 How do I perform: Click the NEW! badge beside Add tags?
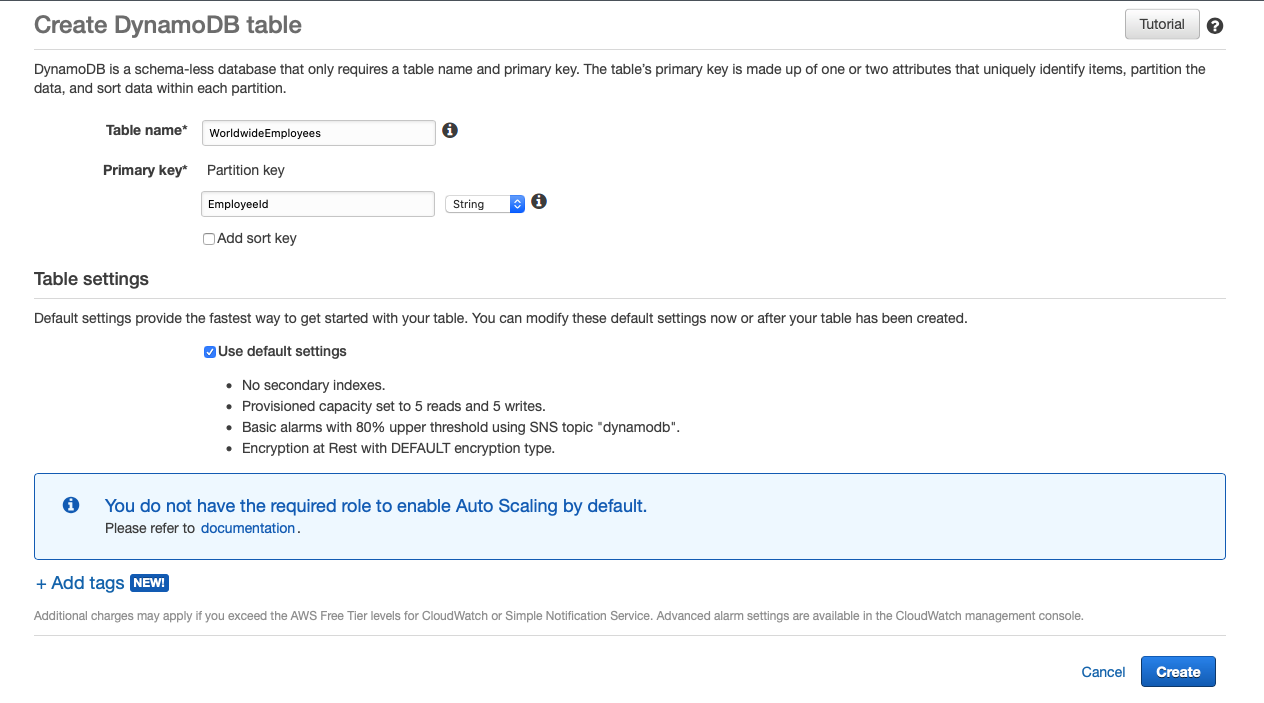click(x=149, y=583)
